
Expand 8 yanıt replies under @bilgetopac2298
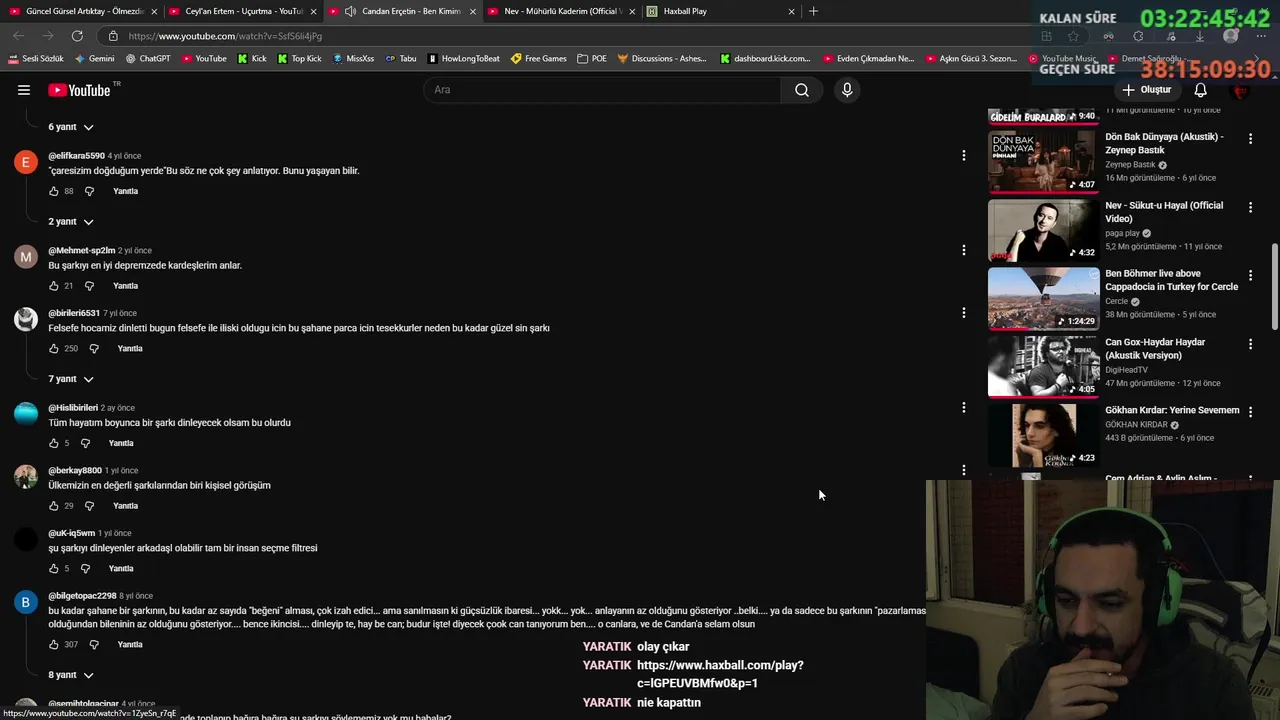71,675
